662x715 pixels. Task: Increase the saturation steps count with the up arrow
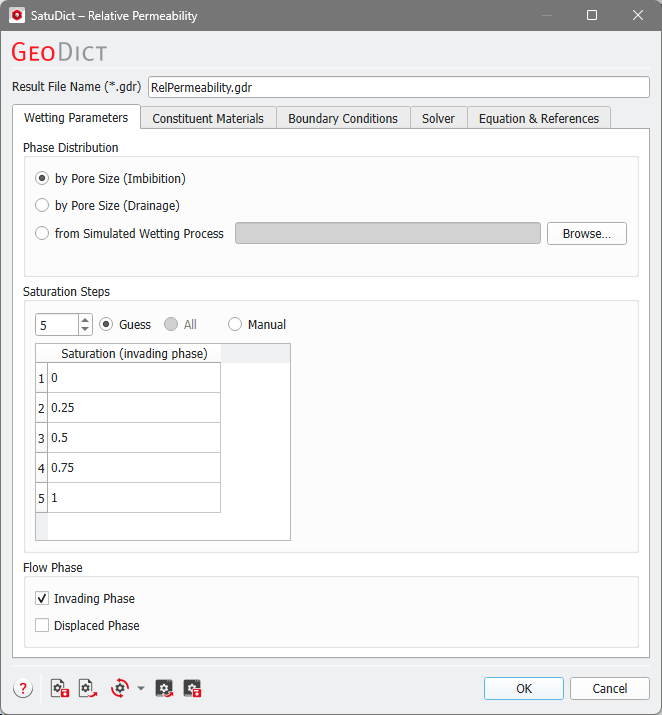point(85,320)
